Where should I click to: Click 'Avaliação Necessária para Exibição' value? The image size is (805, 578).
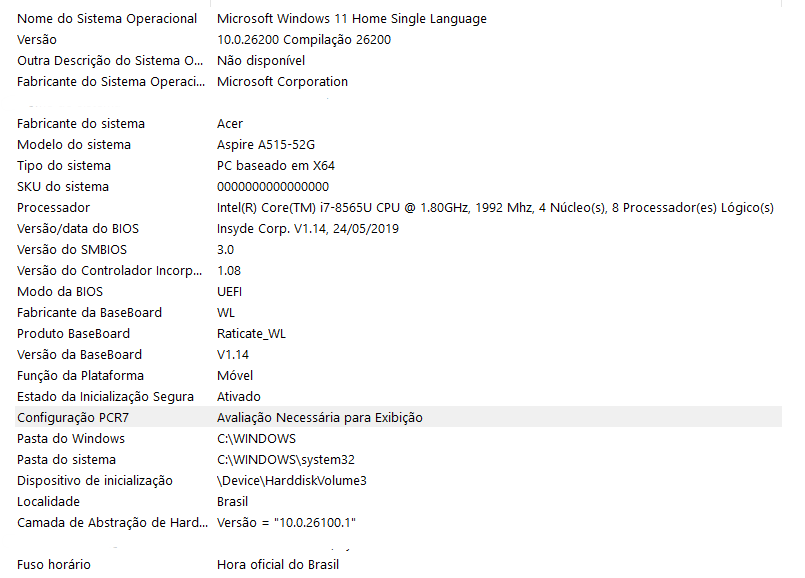point(320,418)
